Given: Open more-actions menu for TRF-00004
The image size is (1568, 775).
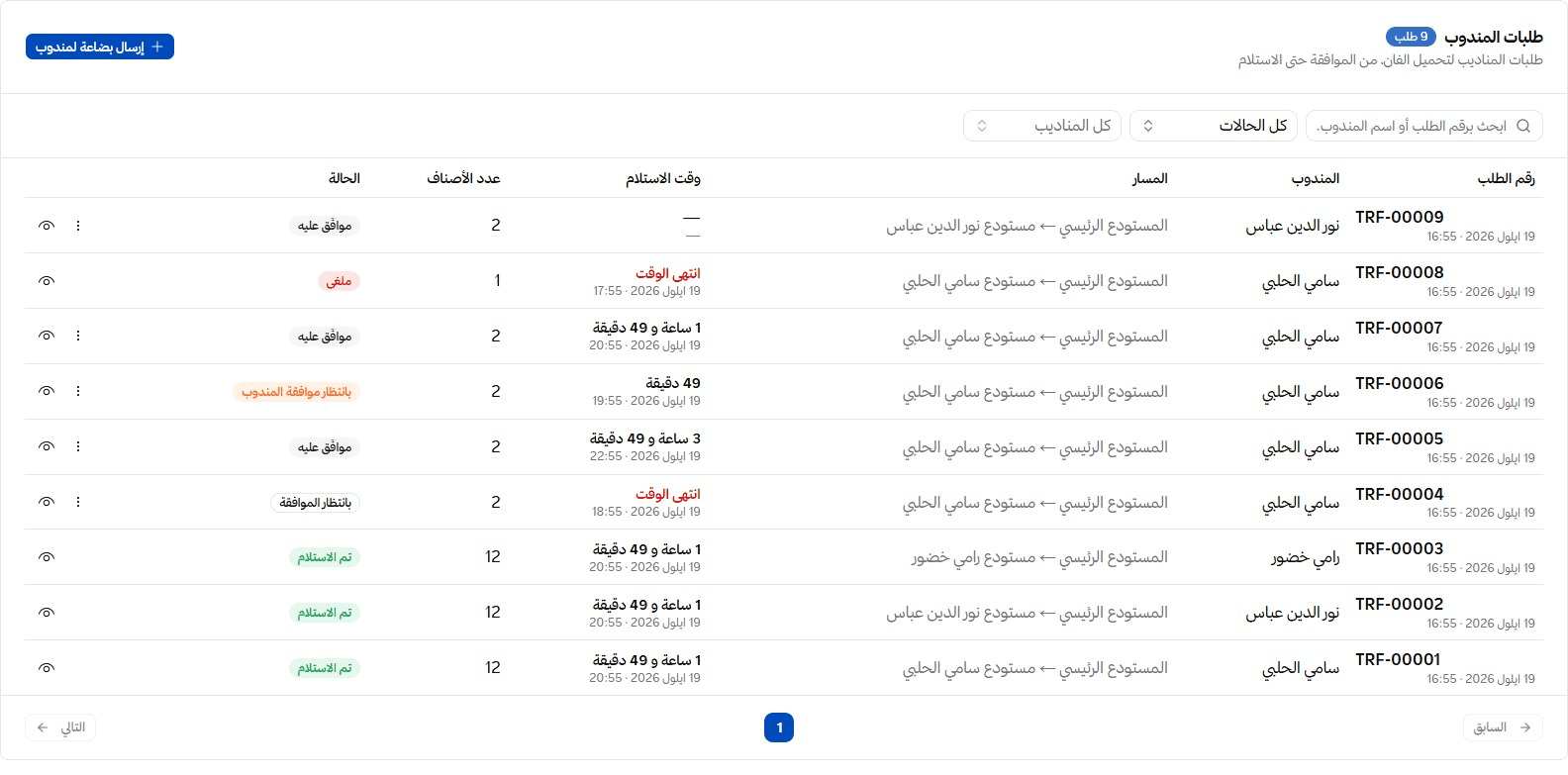Looking at the screenshot, I should (x=78, y=502).
